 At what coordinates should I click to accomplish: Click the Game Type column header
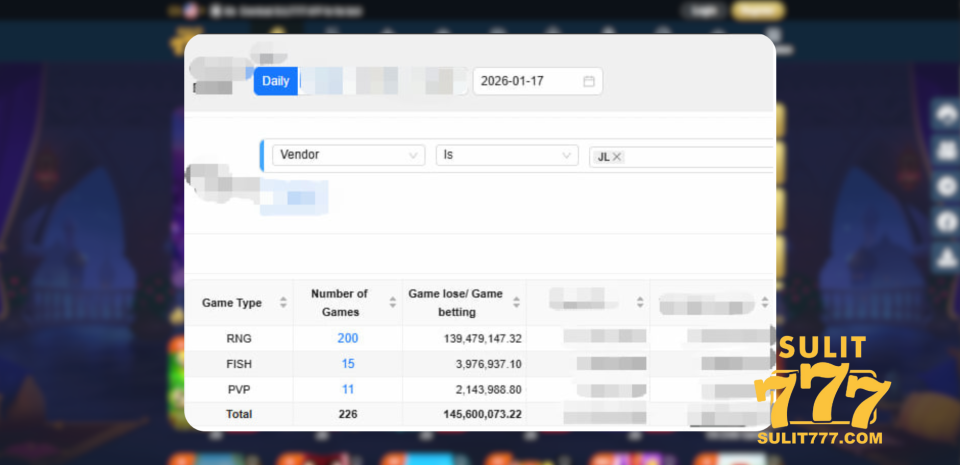(232, 303)
